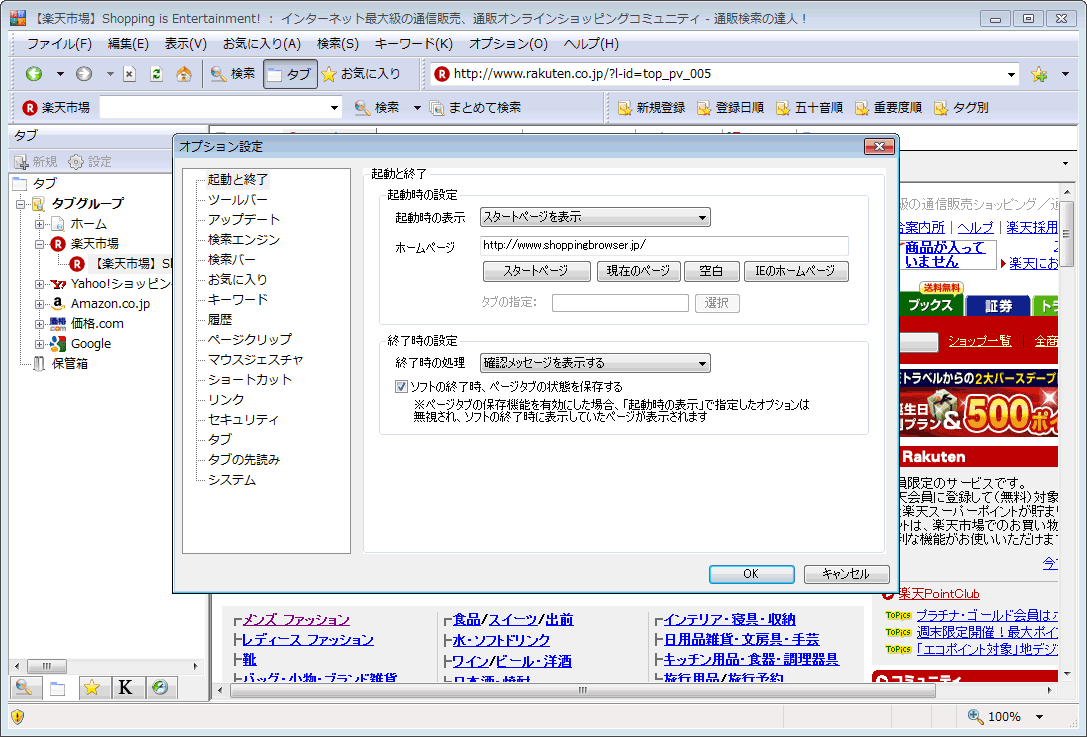
Task: Click まとめて検索 batch search icon
Action: 475,107
